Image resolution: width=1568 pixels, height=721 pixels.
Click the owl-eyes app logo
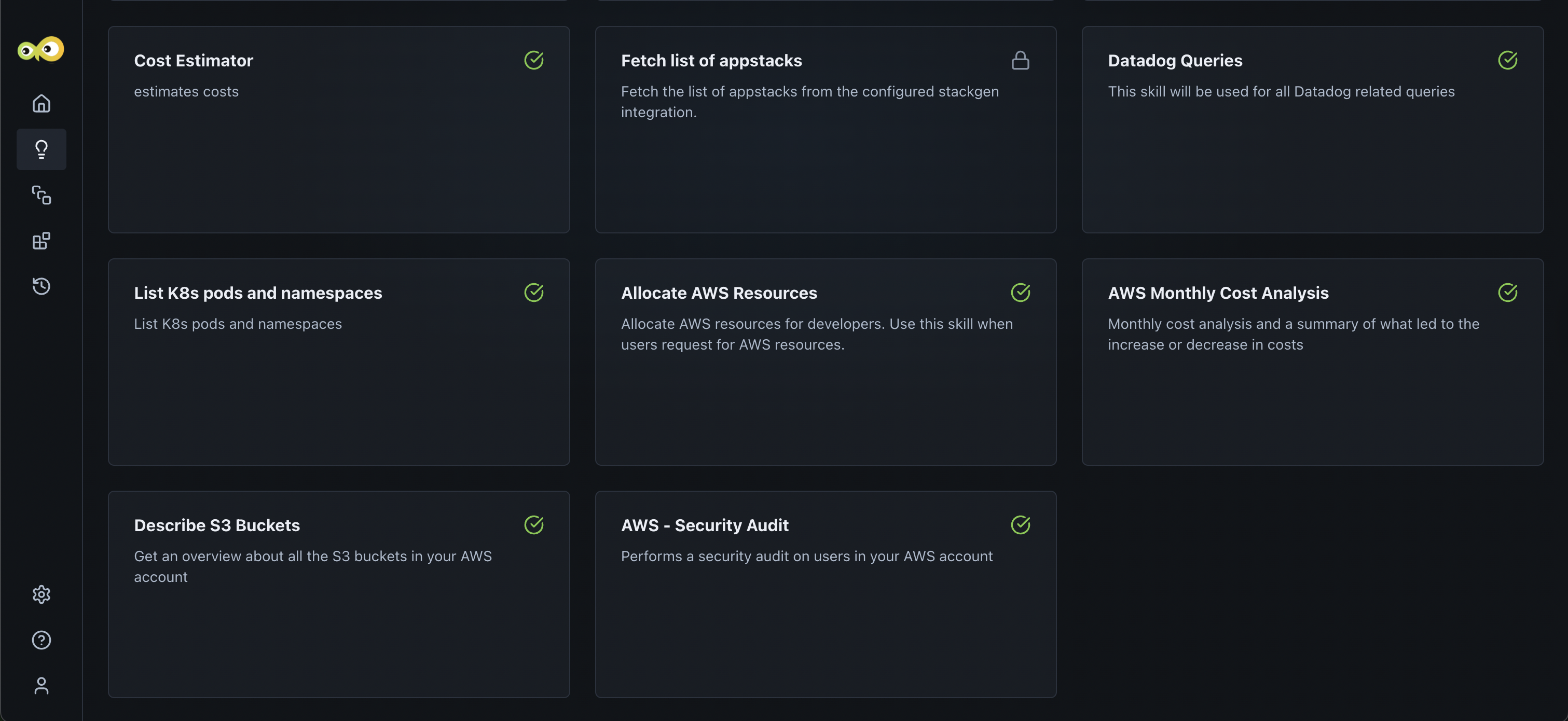click(41, 49)
